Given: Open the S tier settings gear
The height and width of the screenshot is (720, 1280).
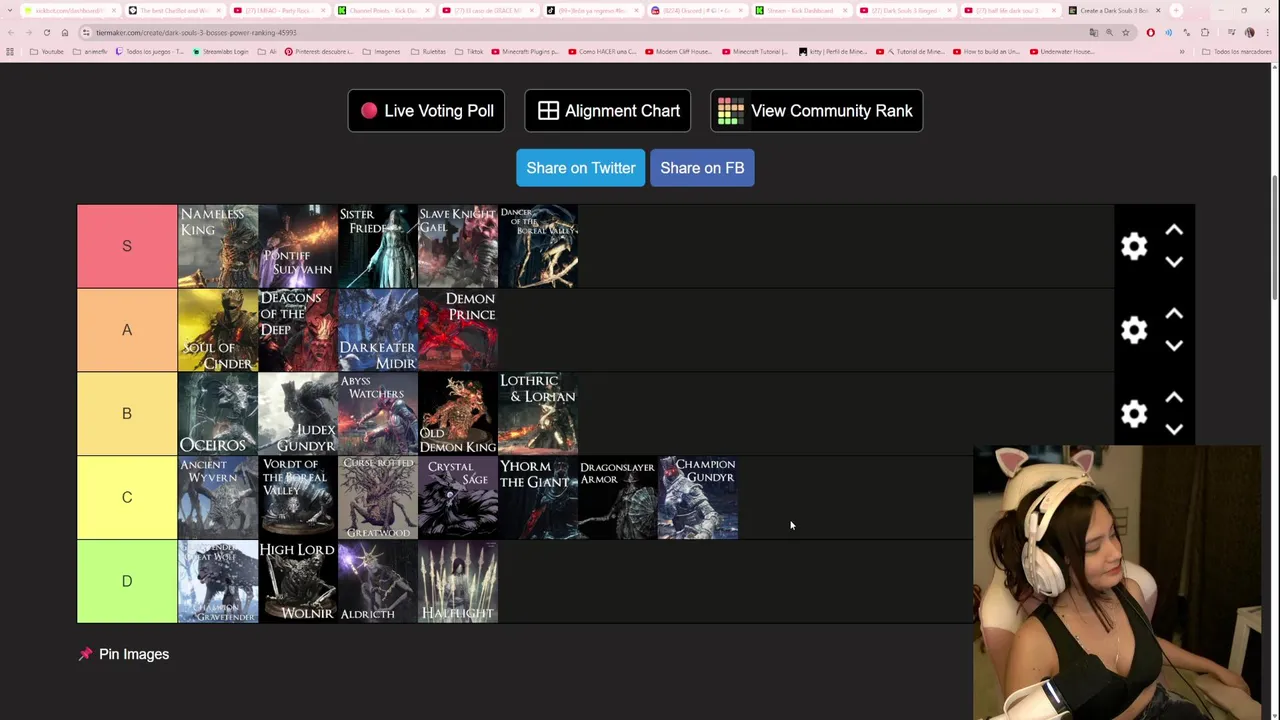Looking at the screenshot, I should 1134,246.
